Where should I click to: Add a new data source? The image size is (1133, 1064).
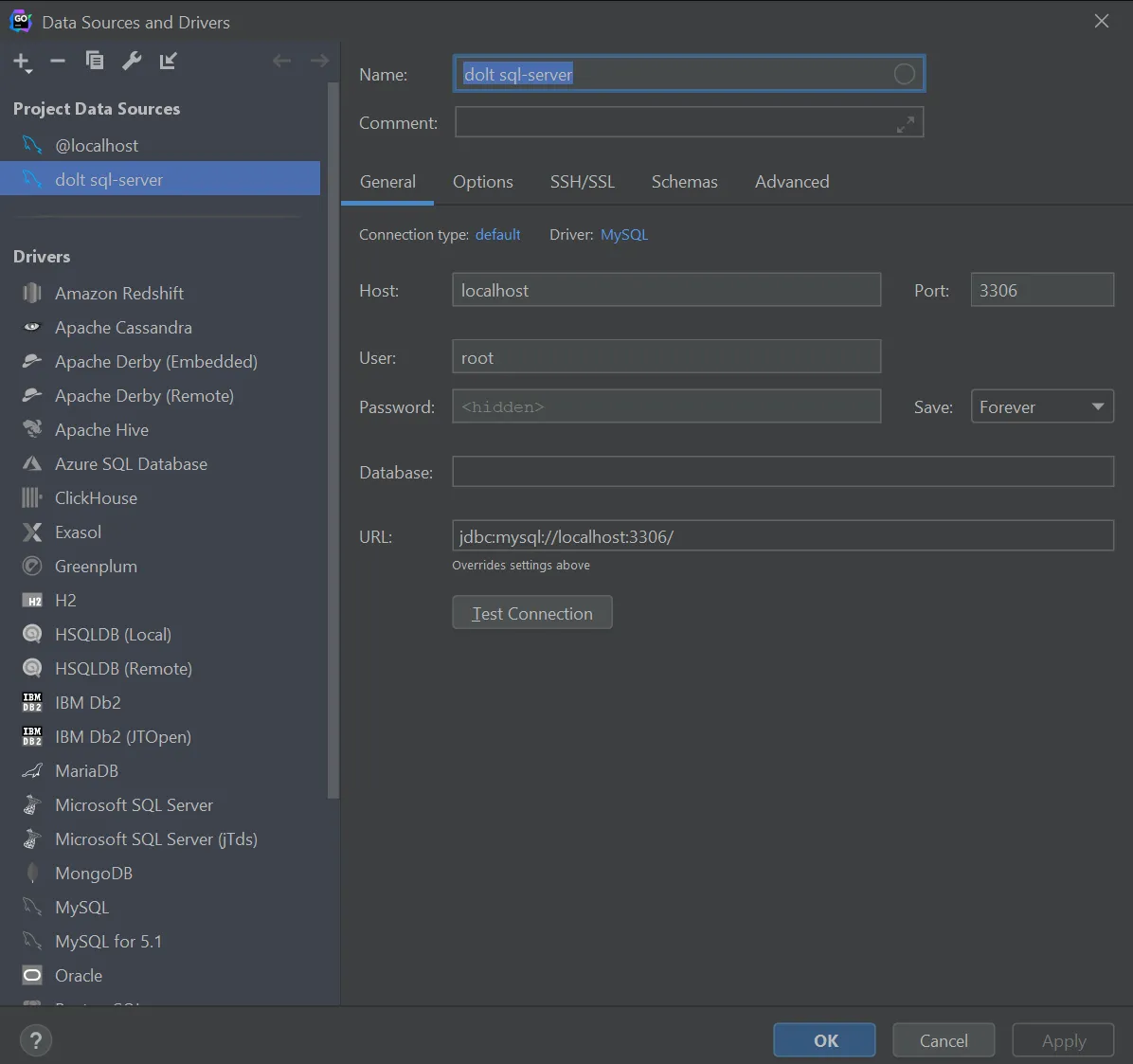(22, 61)
